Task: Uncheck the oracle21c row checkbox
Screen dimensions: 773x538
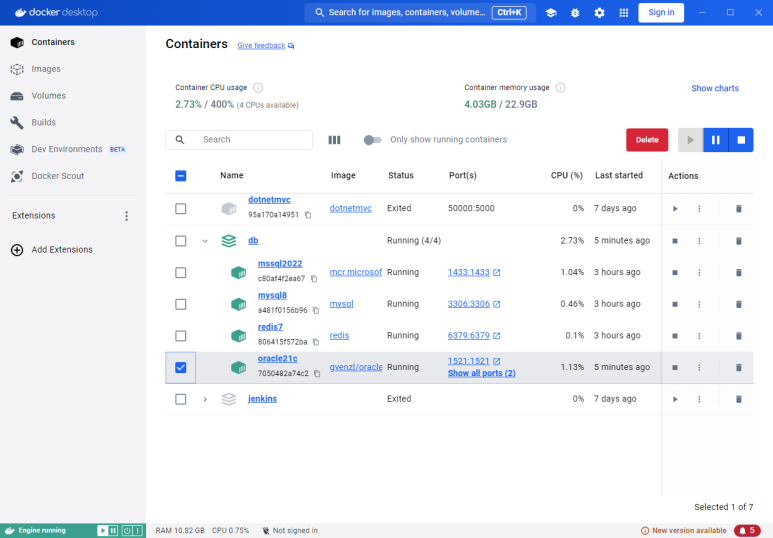Action: pyautogui.click(x=180, y=367)
